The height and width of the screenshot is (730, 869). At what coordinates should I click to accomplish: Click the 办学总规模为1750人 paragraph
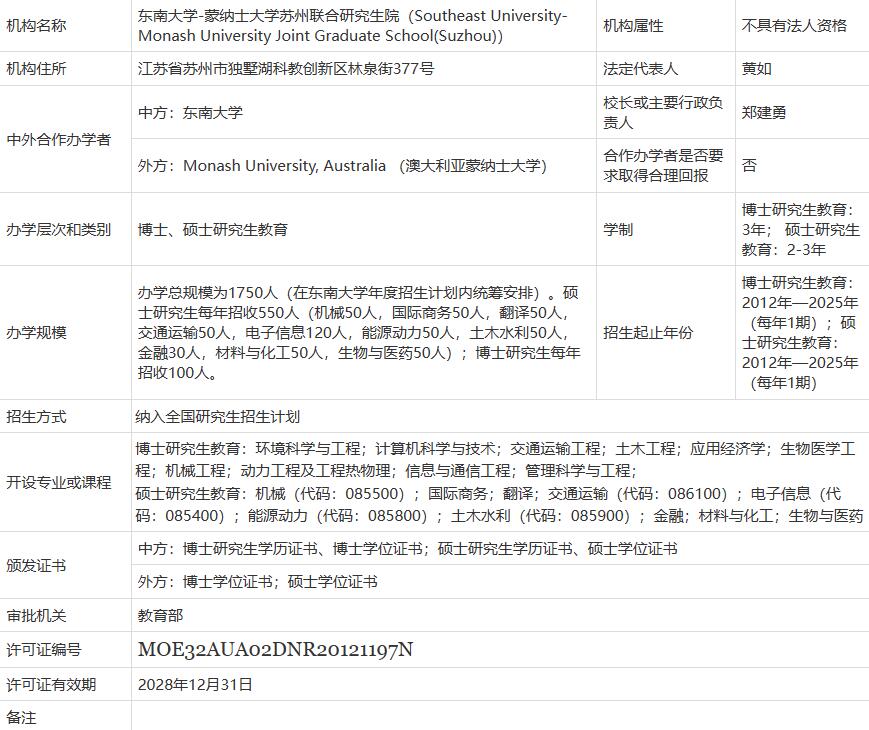[x=359, y=333]
